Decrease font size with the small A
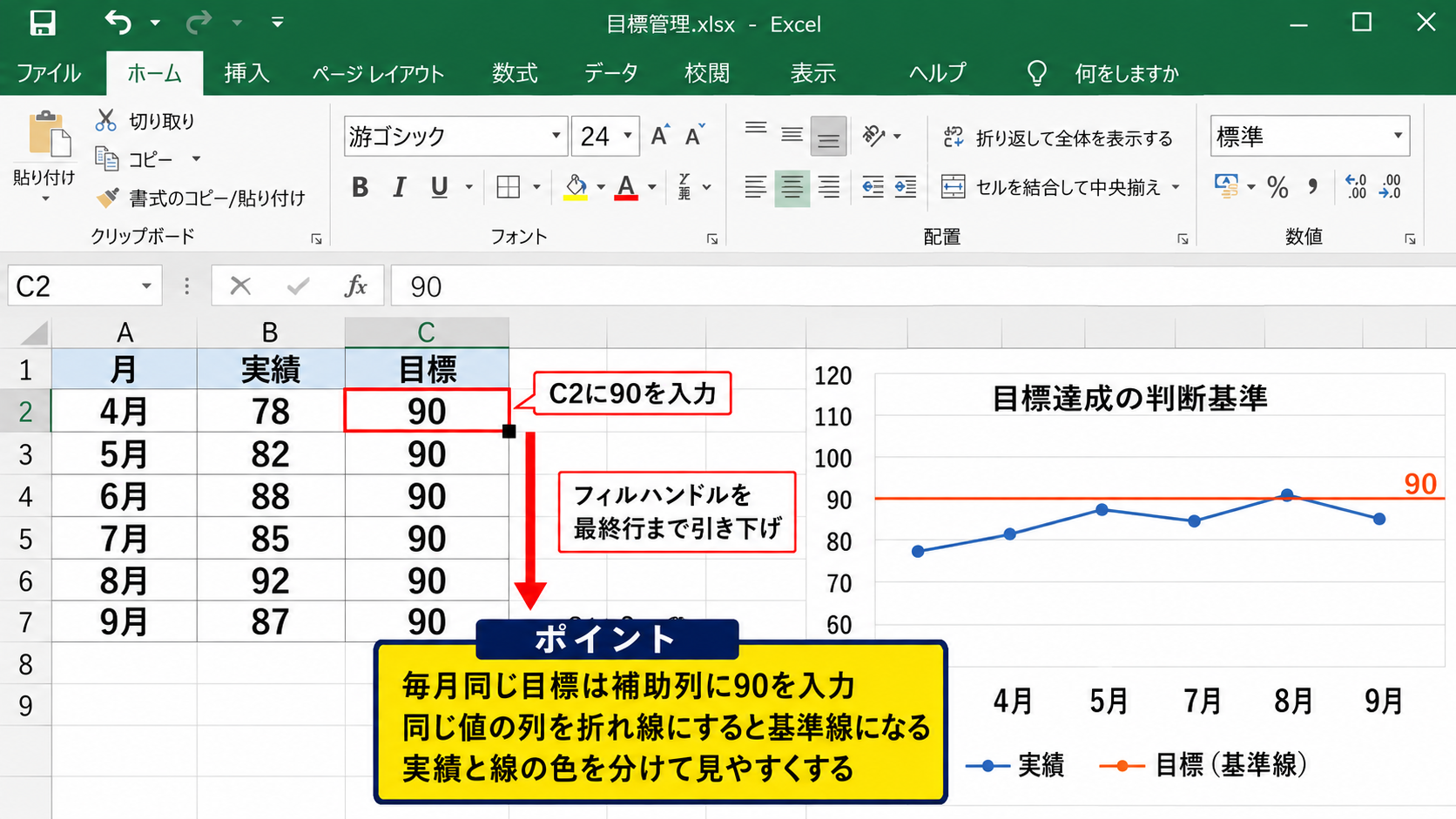The image size is (1456, 819). pyautogui.click(x=694, y=136)
